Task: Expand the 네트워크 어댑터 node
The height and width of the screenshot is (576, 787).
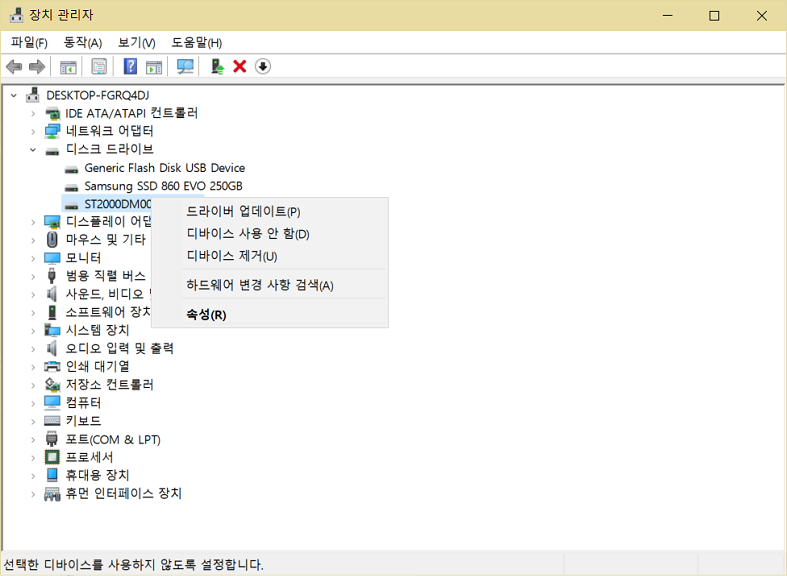Action: [33, 132]
